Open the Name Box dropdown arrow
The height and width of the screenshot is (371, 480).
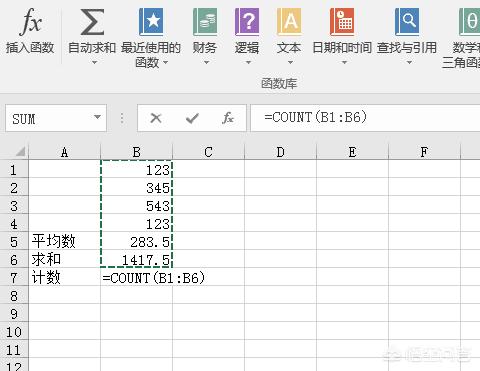coord(97,117)
